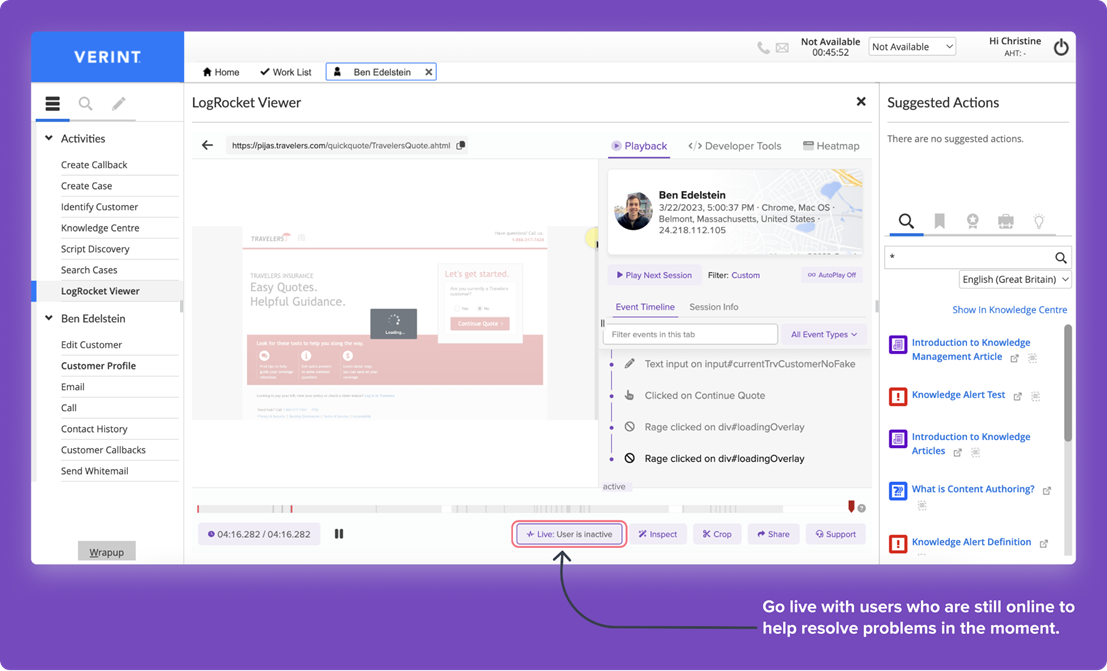Select the pencil edit icon in sidebar
The width and height of the screenshot is (1107, 671).
119,104
